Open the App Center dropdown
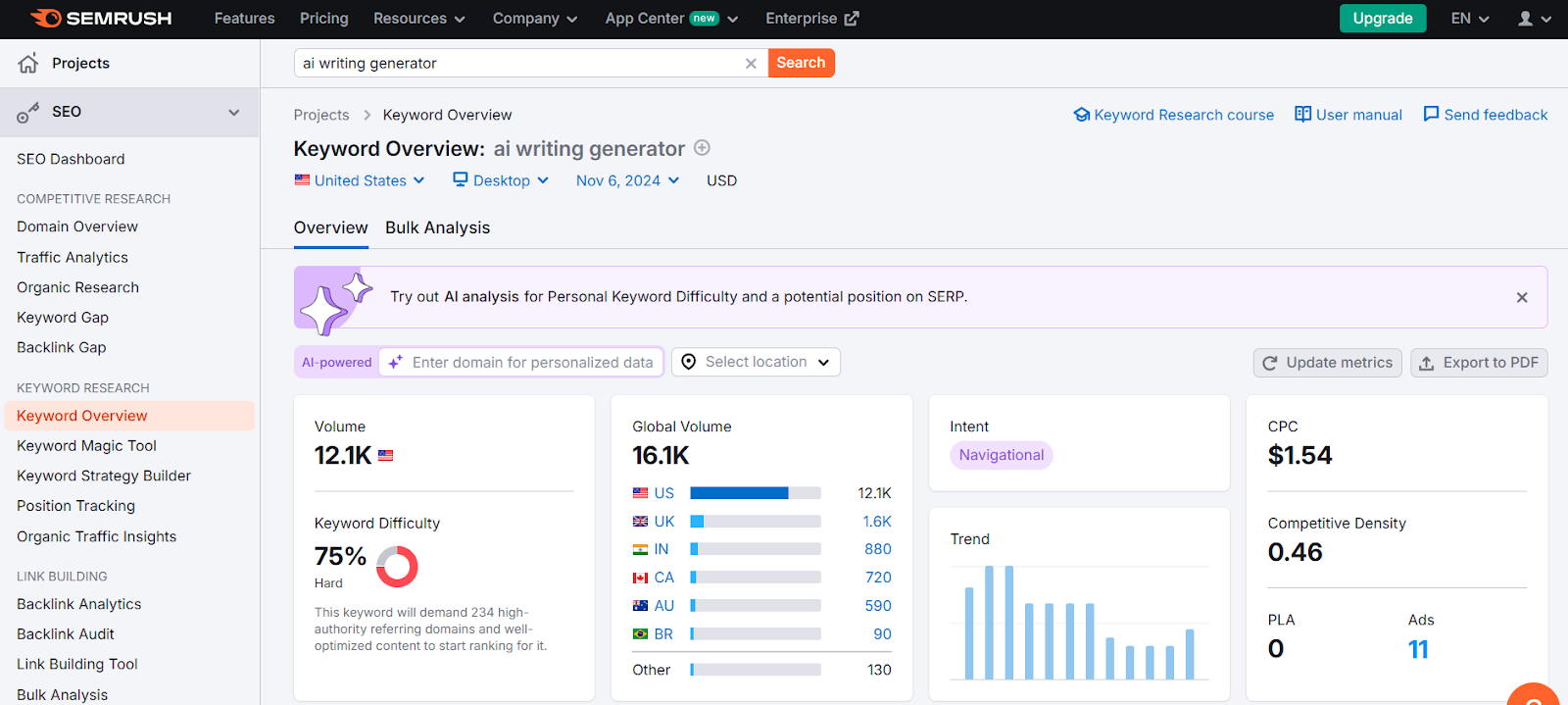Viewport: 1568px width, 705px height. coord(672,19)
